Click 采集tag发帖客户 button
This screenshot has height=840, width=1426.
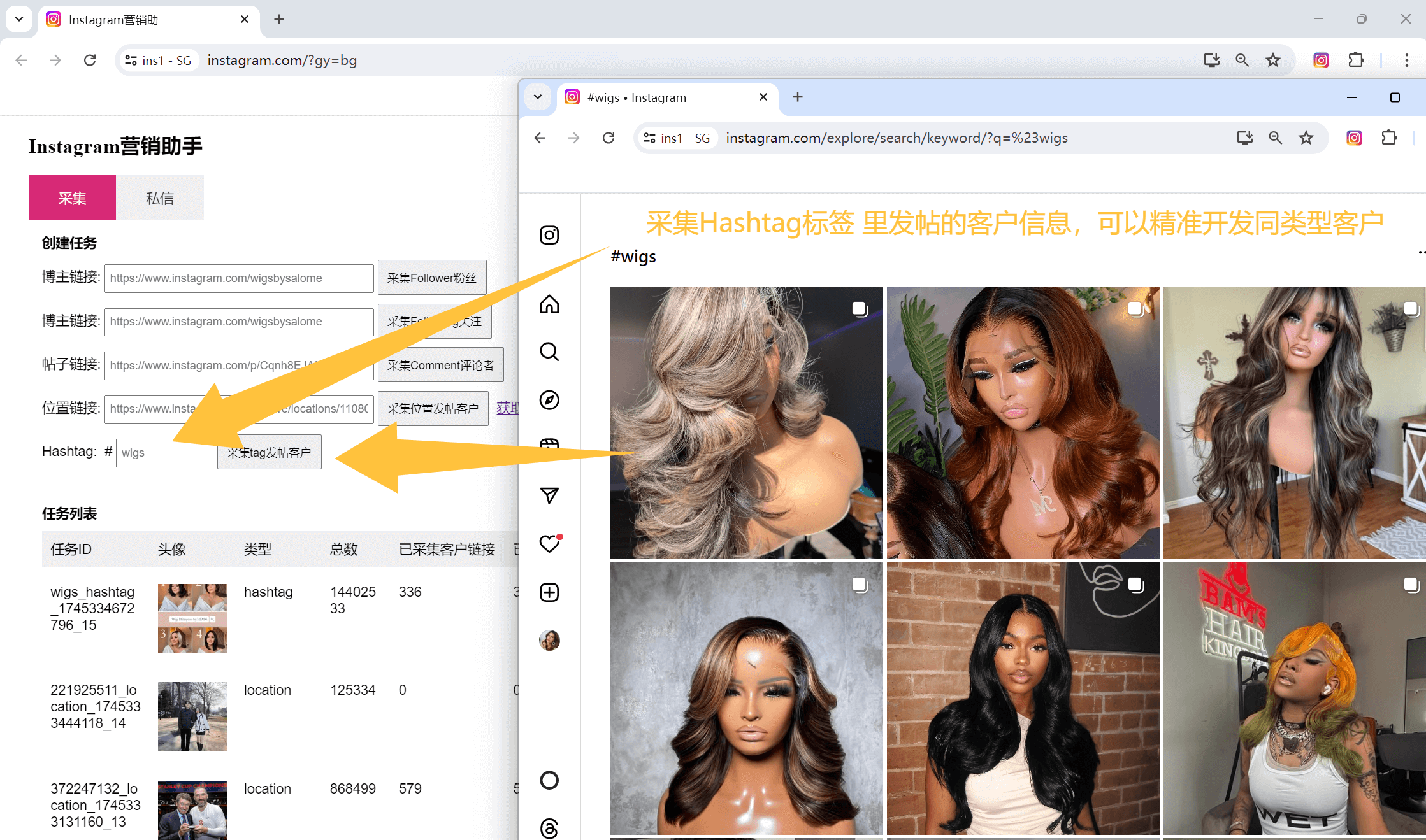click(270, 452)
